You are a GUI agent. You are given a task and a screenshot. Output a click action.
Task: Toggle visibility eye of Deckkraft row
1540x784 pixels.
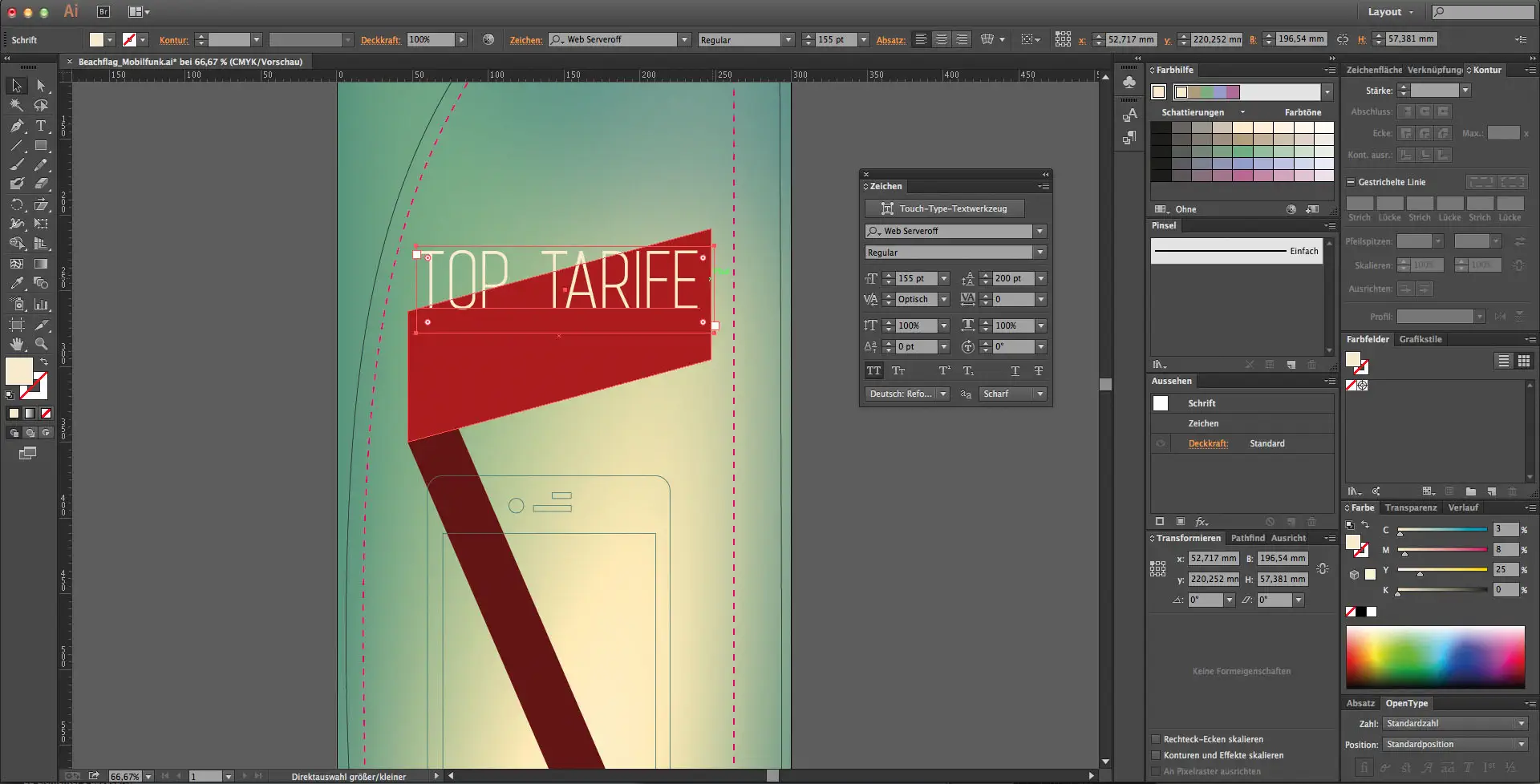point(1160,443)
